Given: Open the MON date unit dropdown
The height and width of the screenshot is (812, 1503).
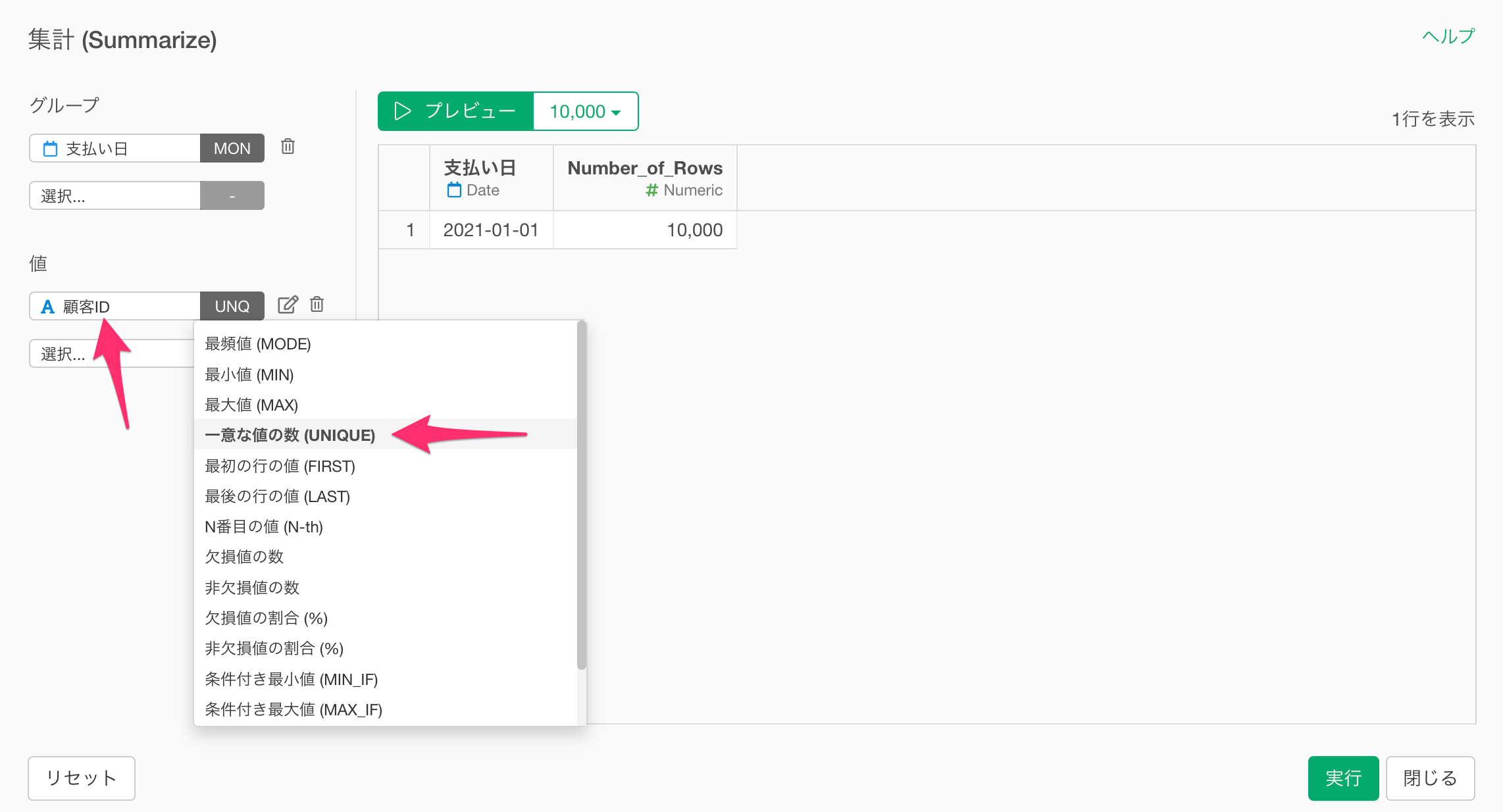Looking at the screenshot, I should pyautogui.click(x=232, y=149).
